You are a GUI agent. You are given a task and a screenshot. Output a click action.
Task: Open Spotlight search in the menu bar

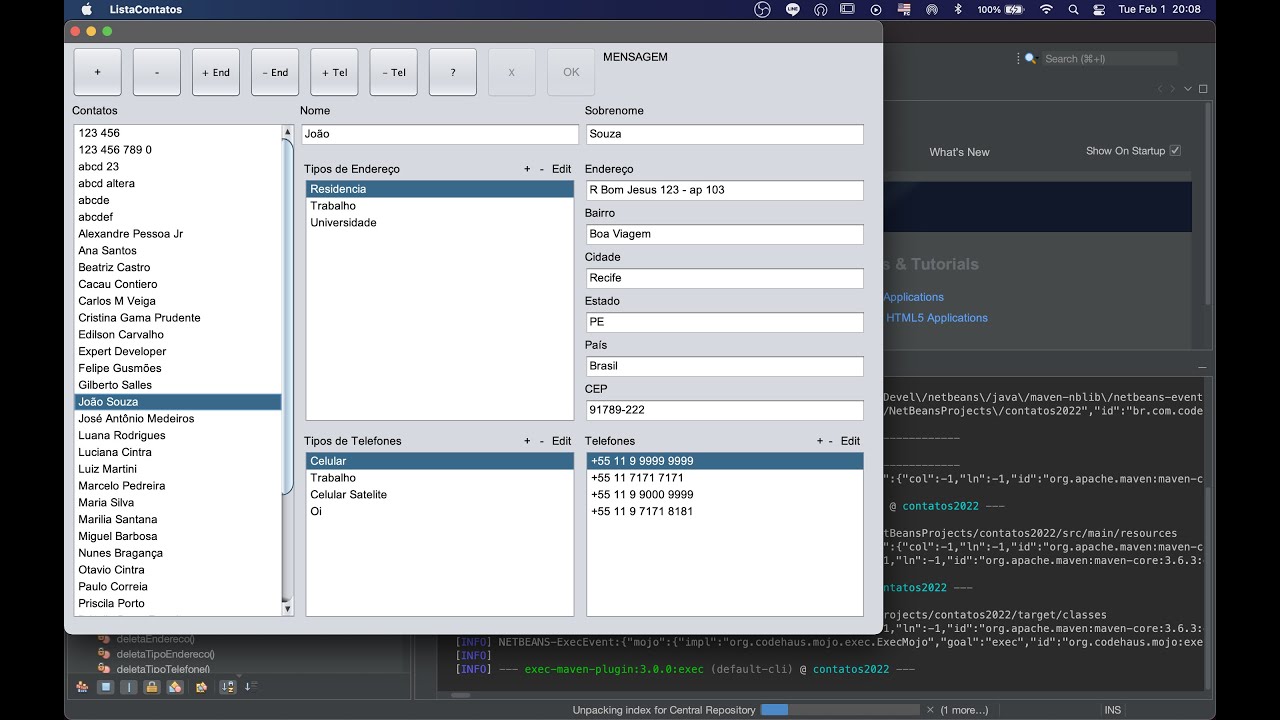[x=1073, y=9]
